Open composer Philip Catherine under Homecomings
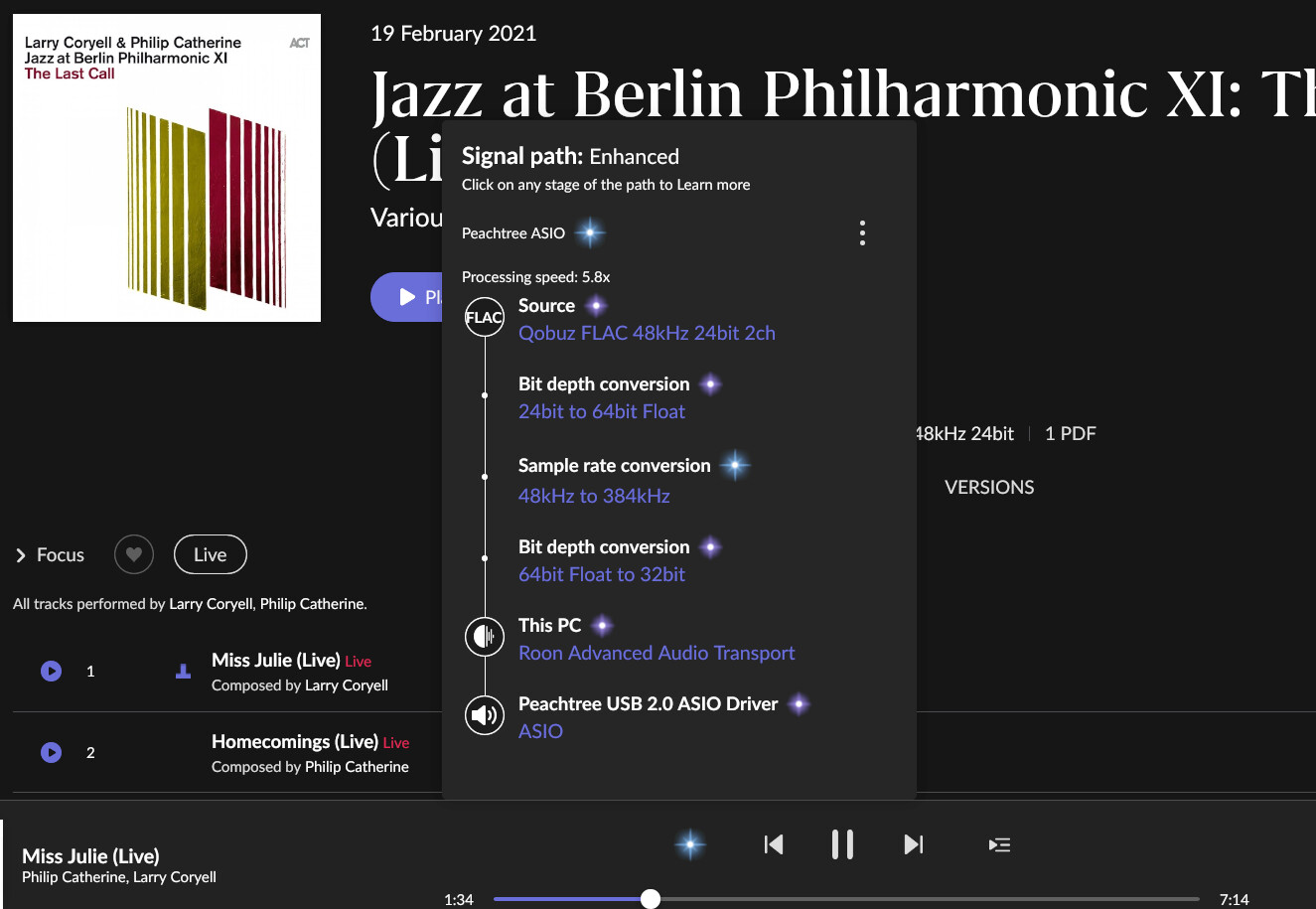 [x=357, y=767]
